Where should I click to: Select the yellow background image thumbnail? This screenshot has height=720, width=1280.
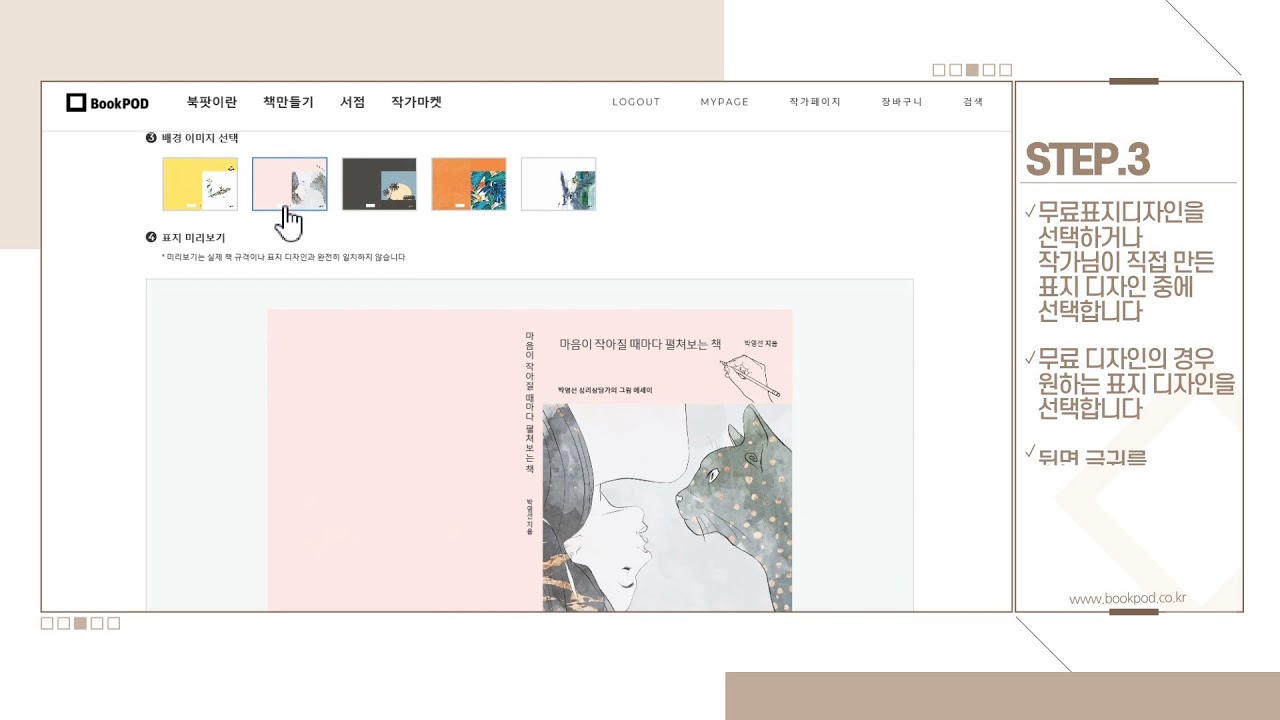(200, 184)
